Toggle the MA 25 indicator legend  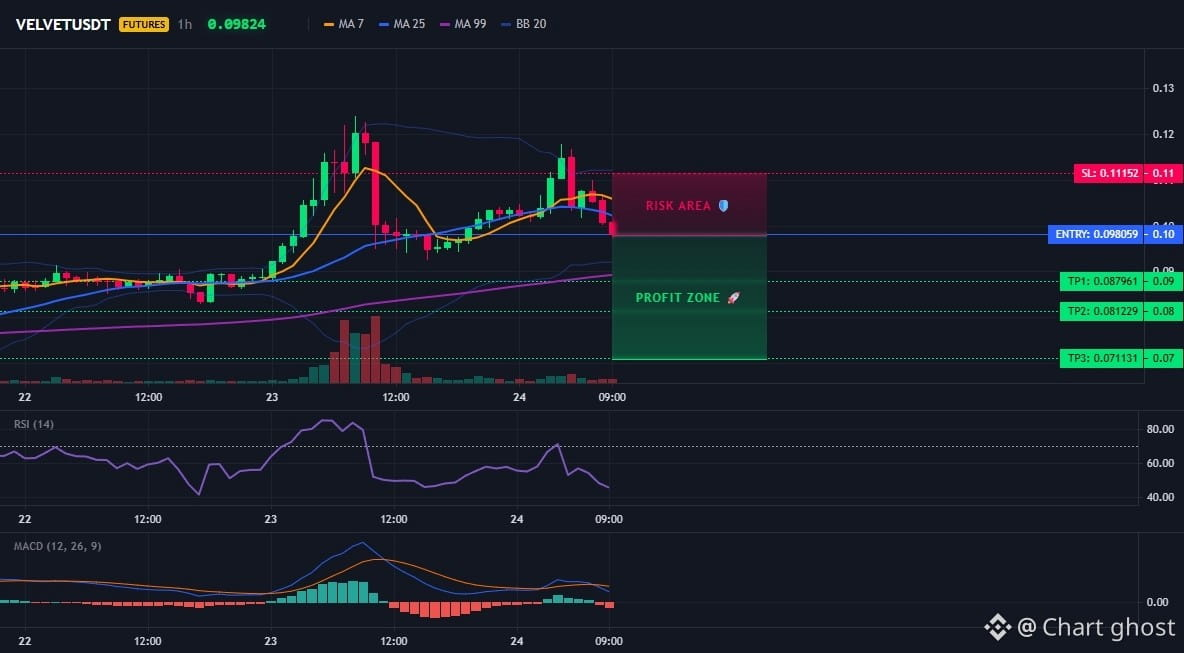402,24
